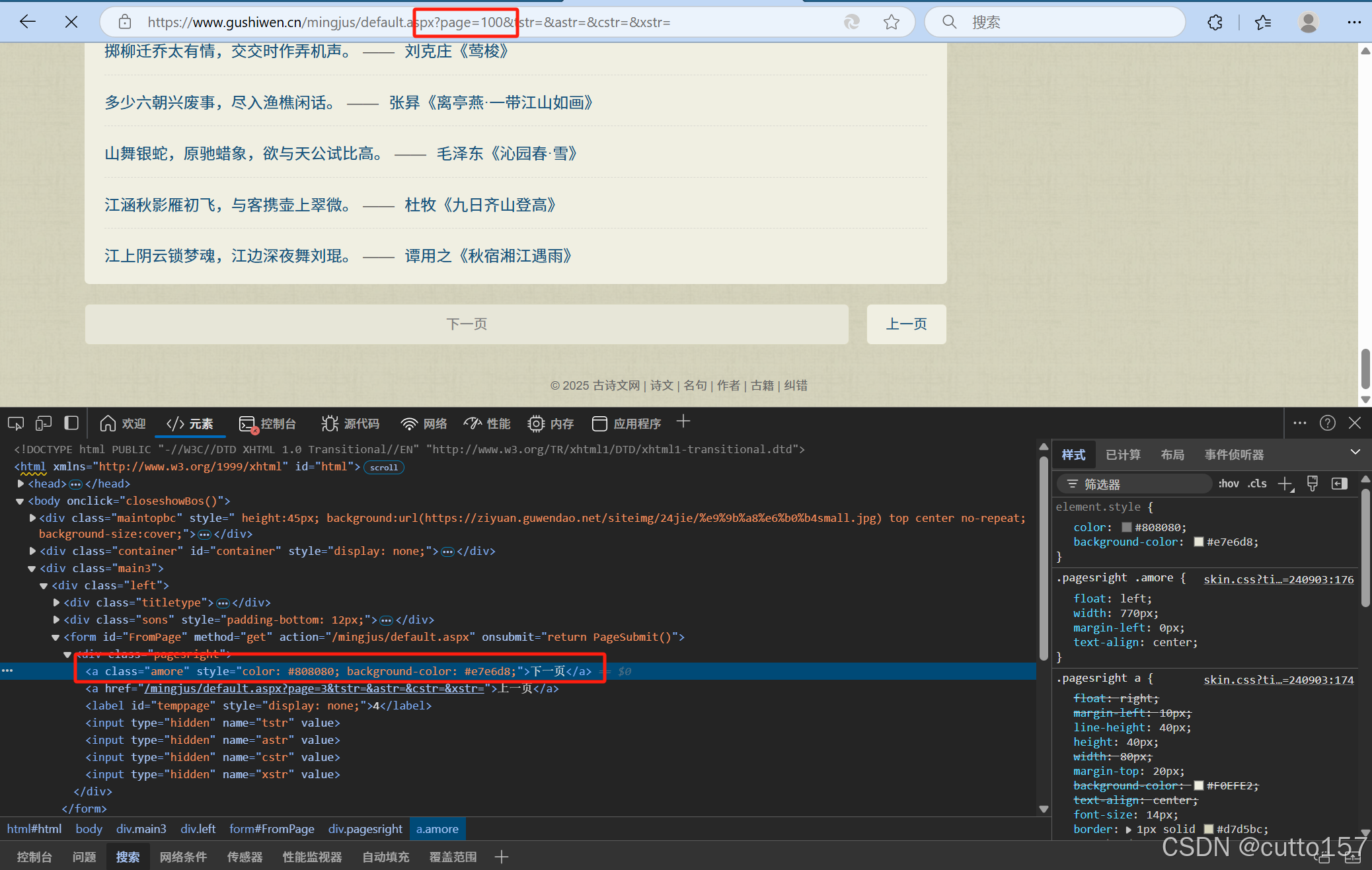Collapse the form FromPage tree node
The image size is (1372, 870).
[x=56, y=637]
